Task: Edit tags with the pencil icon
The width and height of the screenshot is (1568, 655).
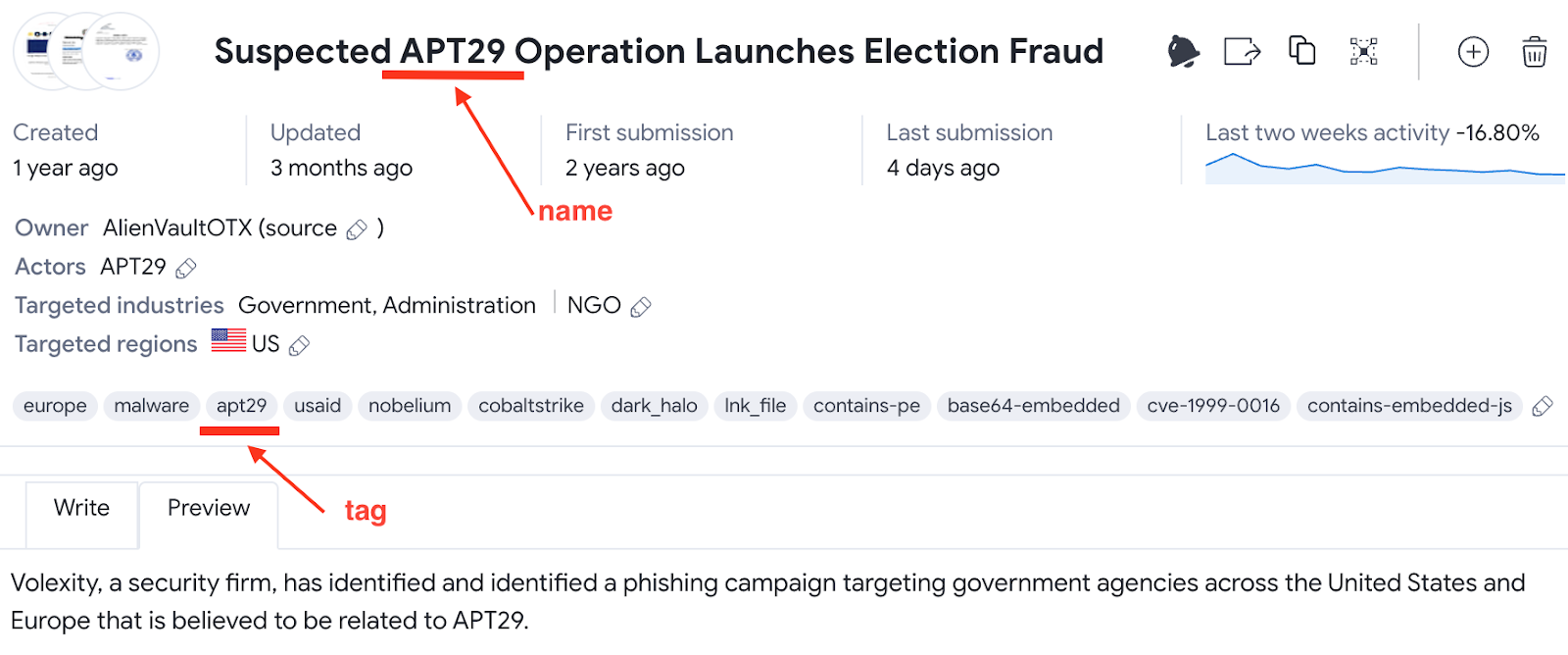Action: (x=1542, y=406)
